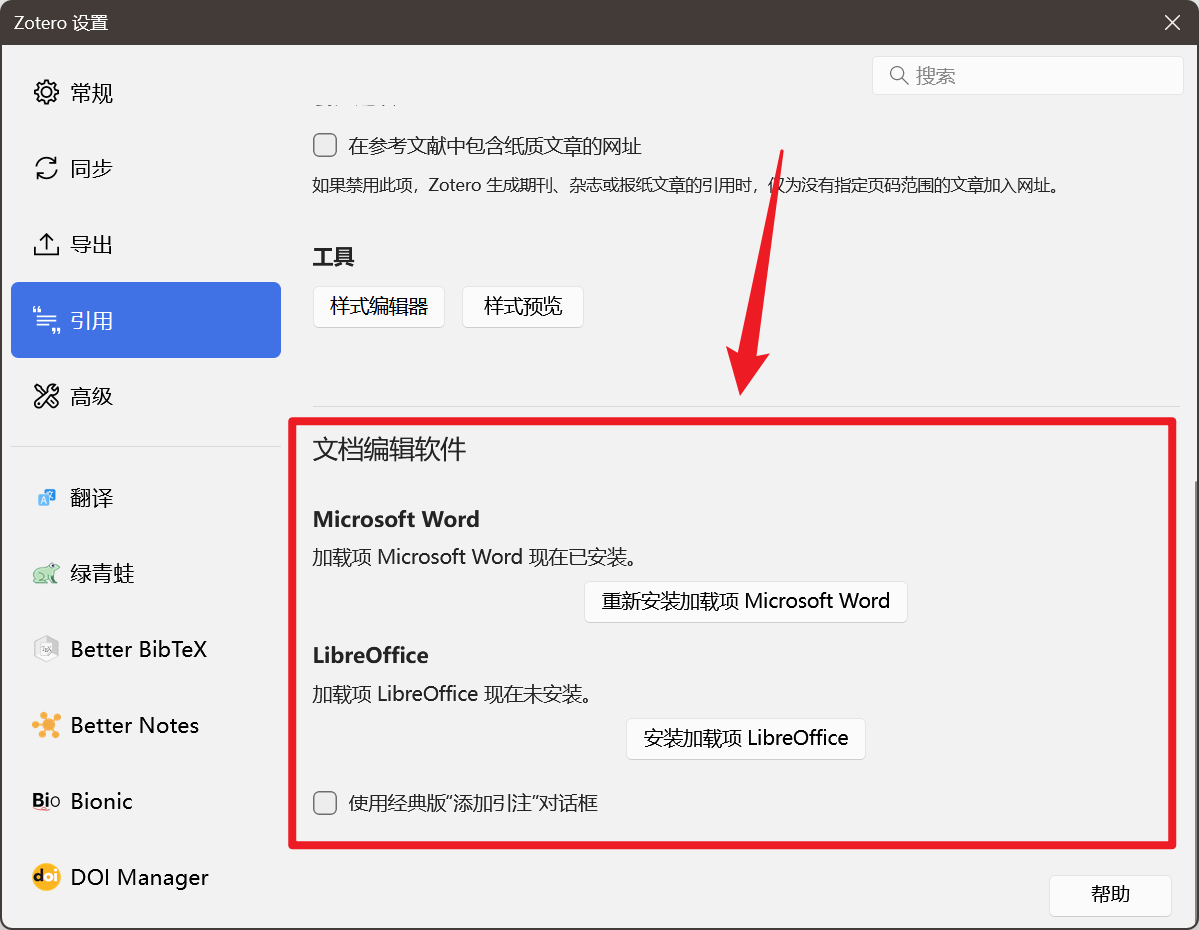The image size is (1199, 930).
Task: Open the 样式预览 style preview
Action: click(522, 307)
